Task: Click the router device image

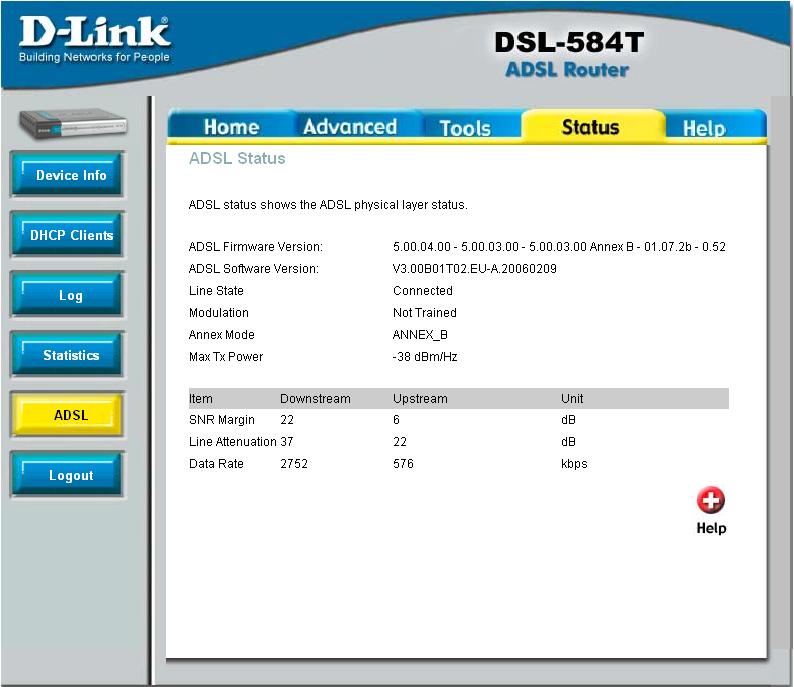Action: coord(72,123)
